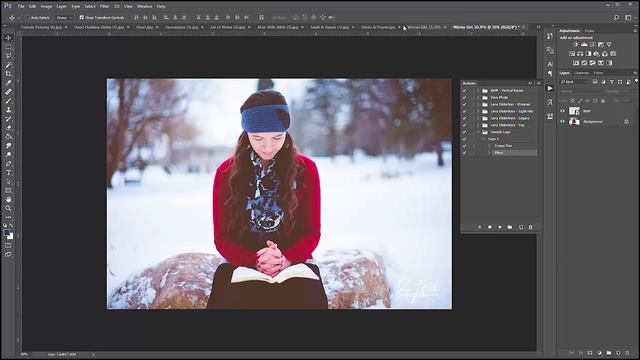Viewport: 640px width, 360px height.
Task: Open the File menu
Action: point(21,7)
